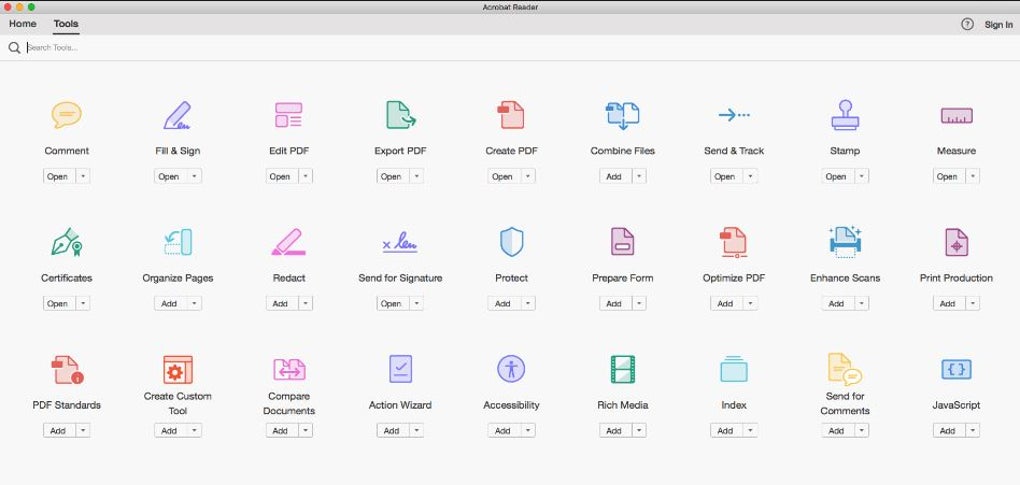Click the Prepare Form icon
The image size is (1020, 485).
pyautogui.click(x=623, y=242)
